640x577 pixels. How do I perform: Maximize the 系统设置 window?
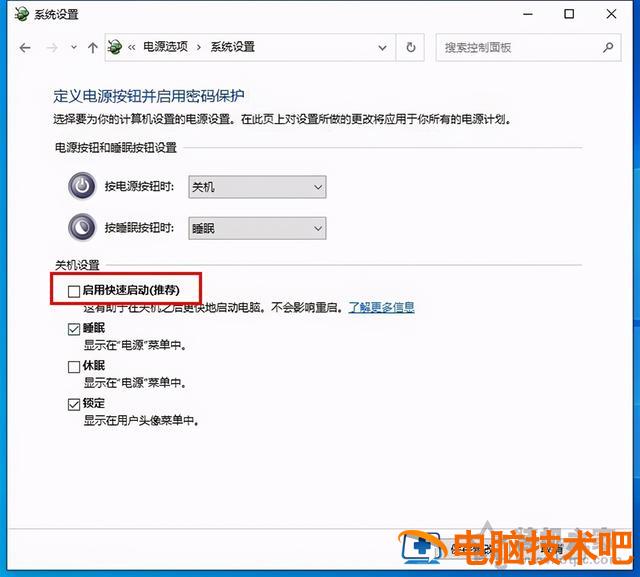(569, 14)
